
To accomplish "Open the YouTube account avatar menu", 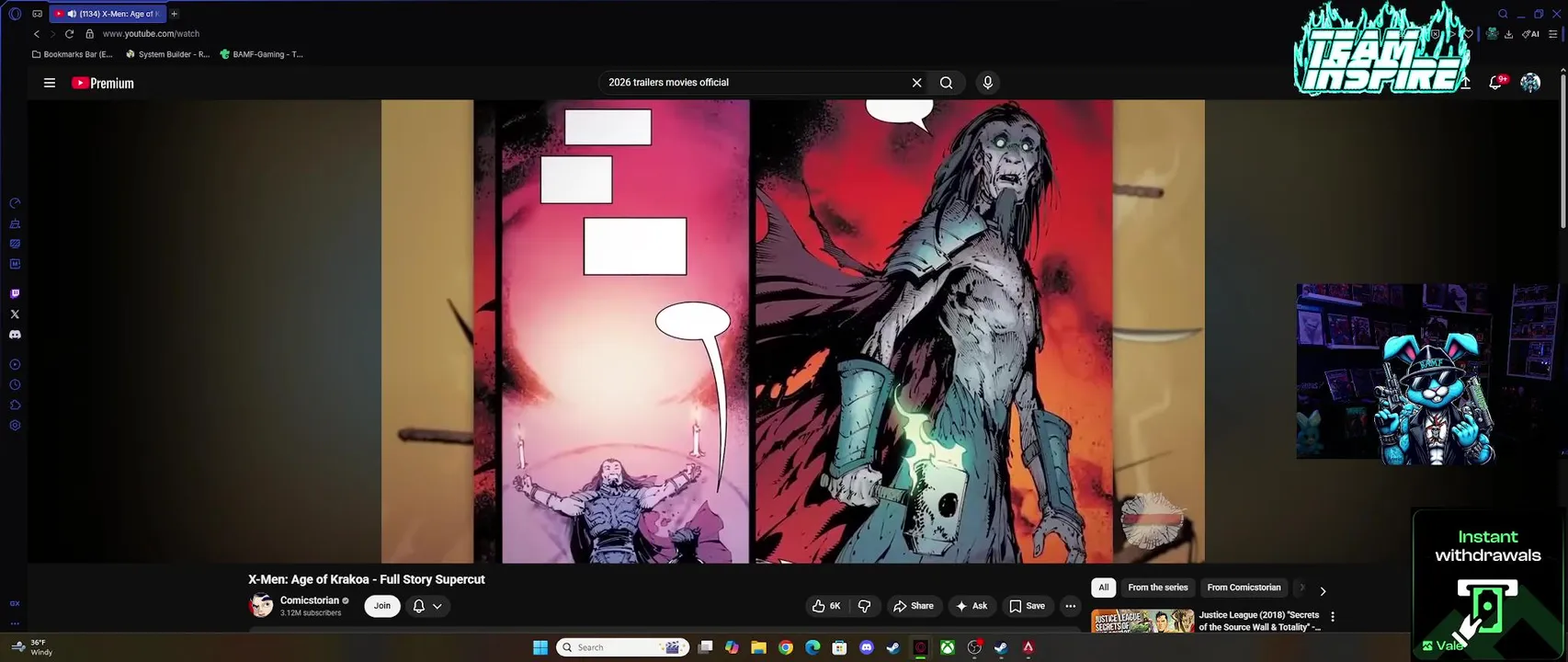I will 1530,83.
